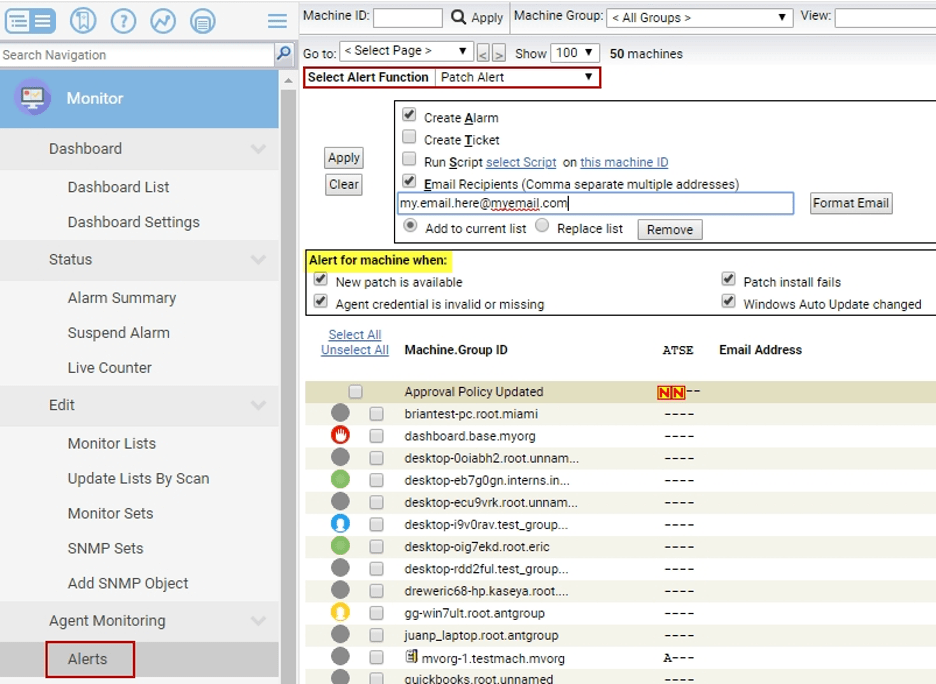Open the bookmarks icon in top toolbar
Image resolution: width=936 pixels, height=684 pixels.
(83, 21)
